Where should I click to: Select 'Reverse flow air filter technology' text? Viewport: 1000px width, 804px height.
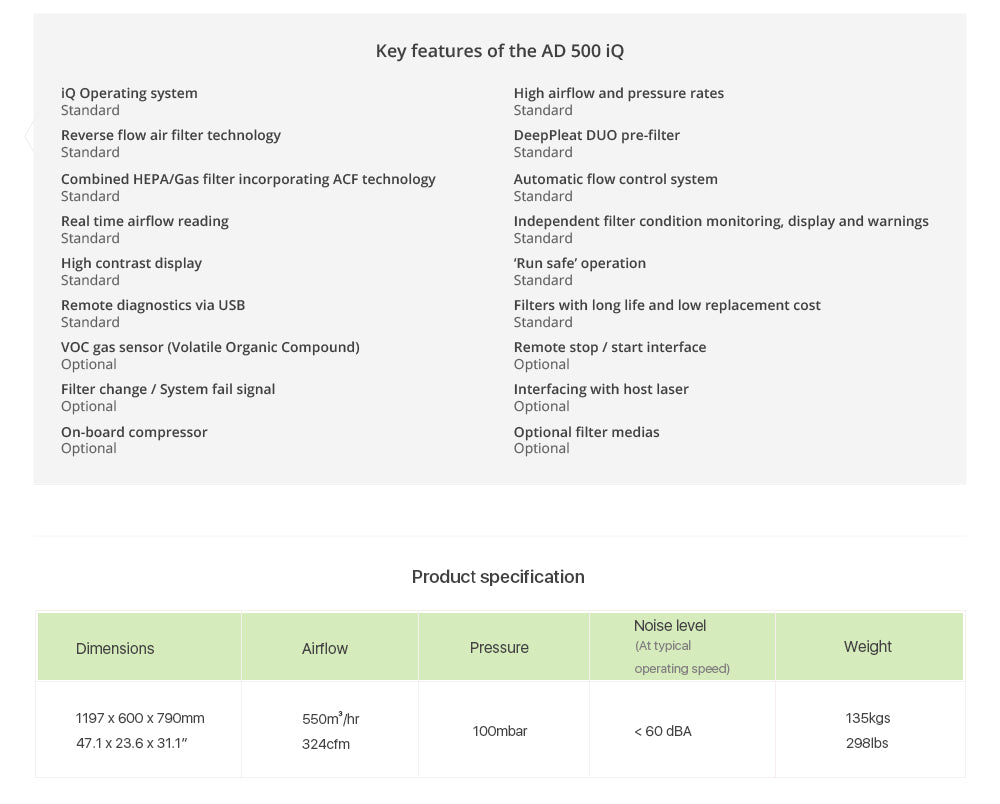(x=171, y=135)
